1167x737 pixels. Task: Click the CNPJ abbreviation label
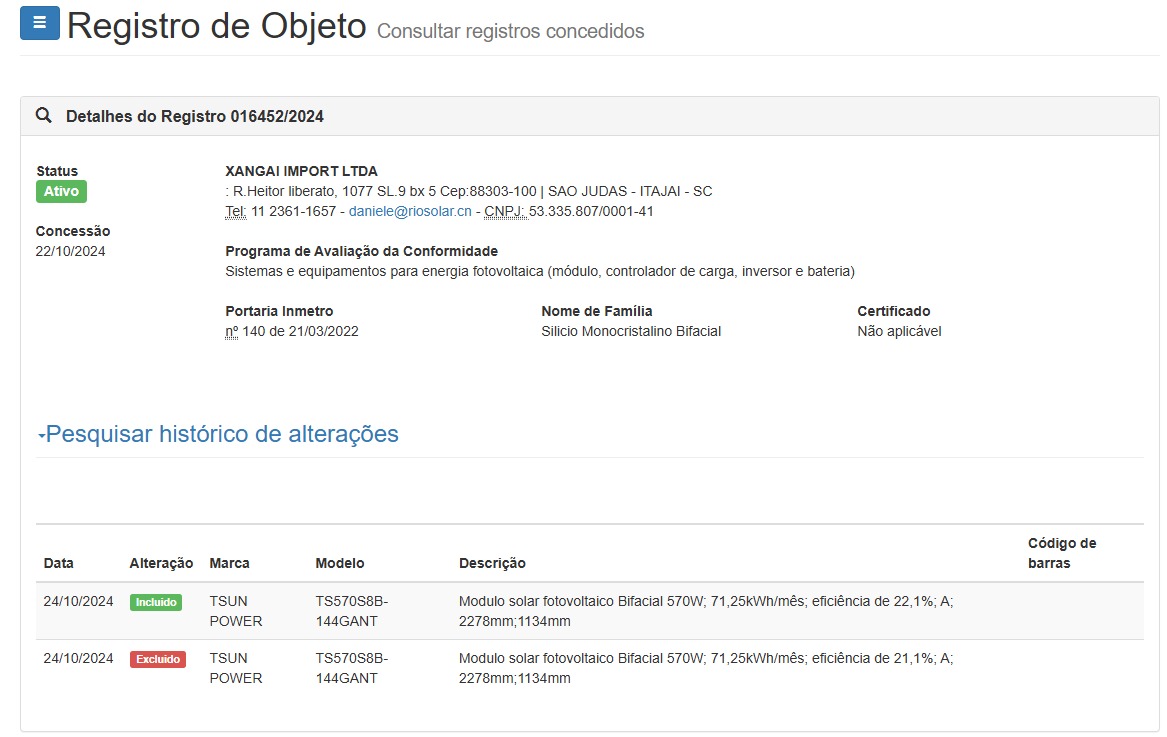(x=505, y=211)
